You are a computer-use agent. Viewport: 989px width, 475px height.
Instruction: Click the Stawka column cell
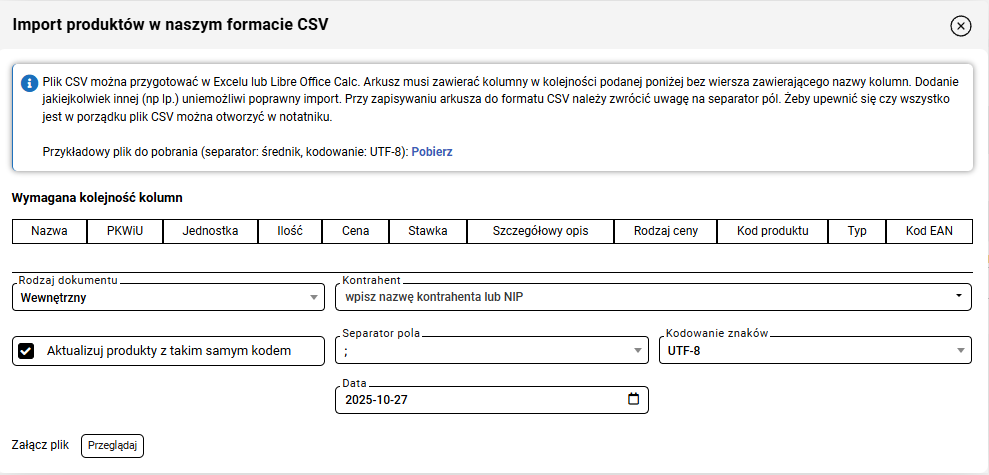coord(428,231)
